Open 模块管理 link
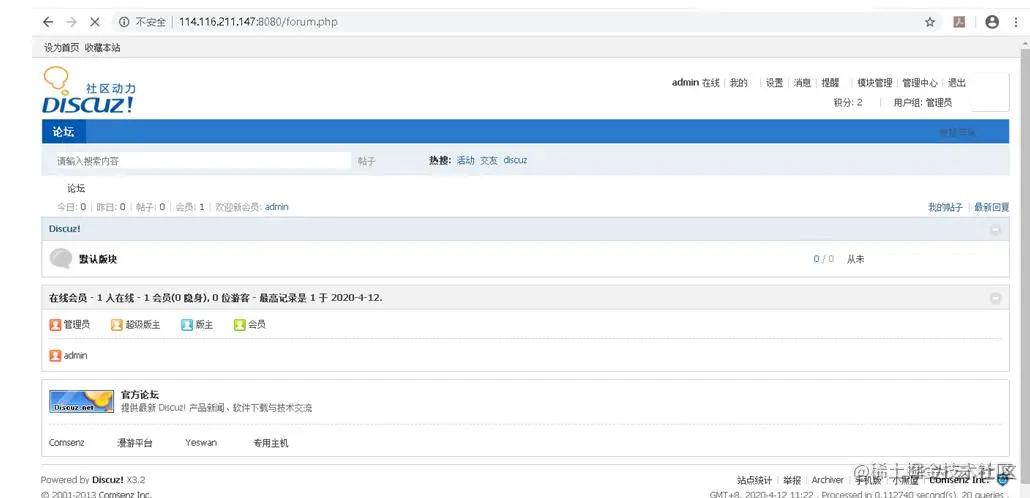Image resolution: width=1030 pixels, height=498 pixels. click(874, 83)
